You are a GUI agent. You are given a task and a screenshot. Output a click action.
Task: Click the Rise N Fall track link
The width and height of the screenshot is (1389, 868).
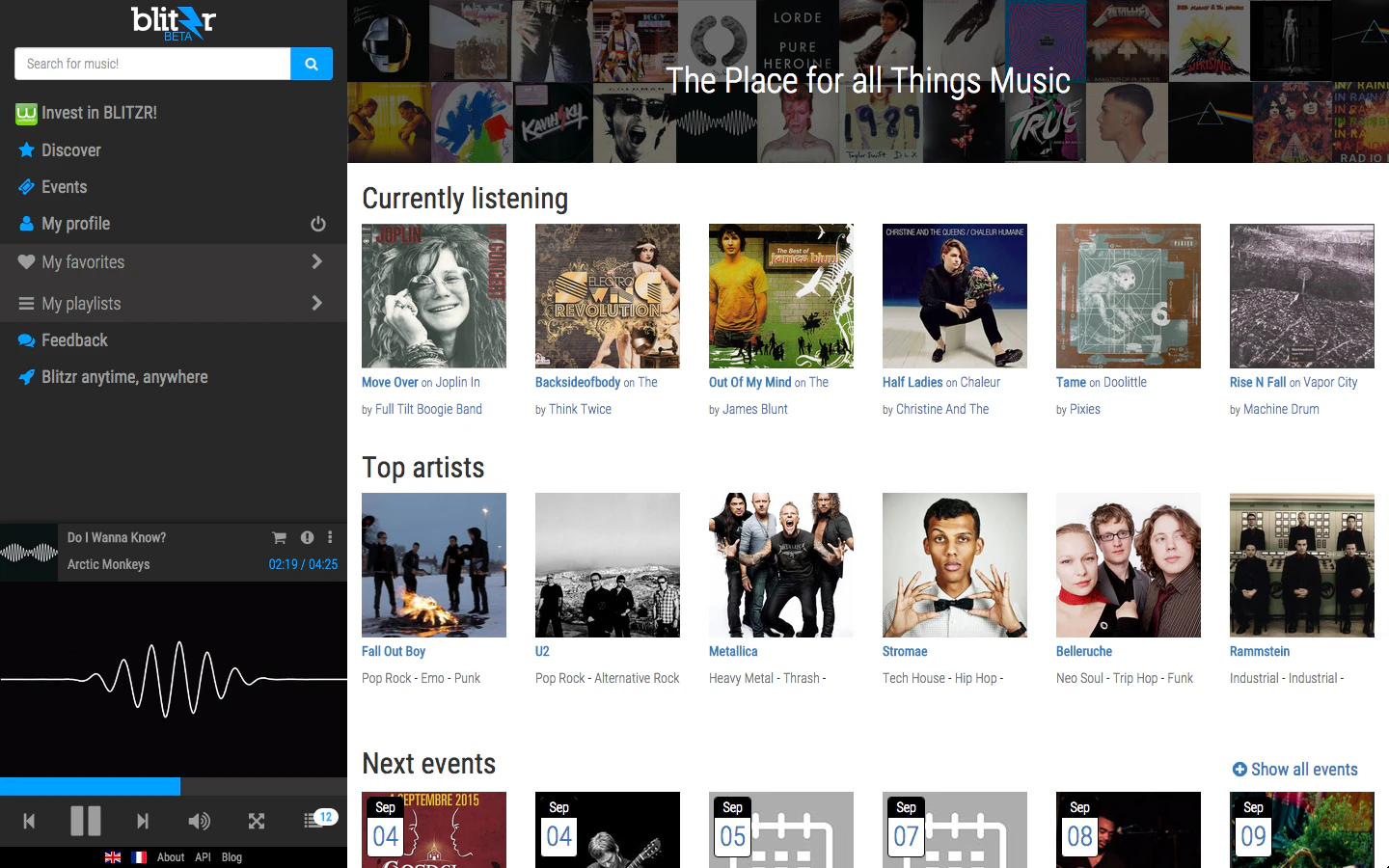click(1258, 383)
